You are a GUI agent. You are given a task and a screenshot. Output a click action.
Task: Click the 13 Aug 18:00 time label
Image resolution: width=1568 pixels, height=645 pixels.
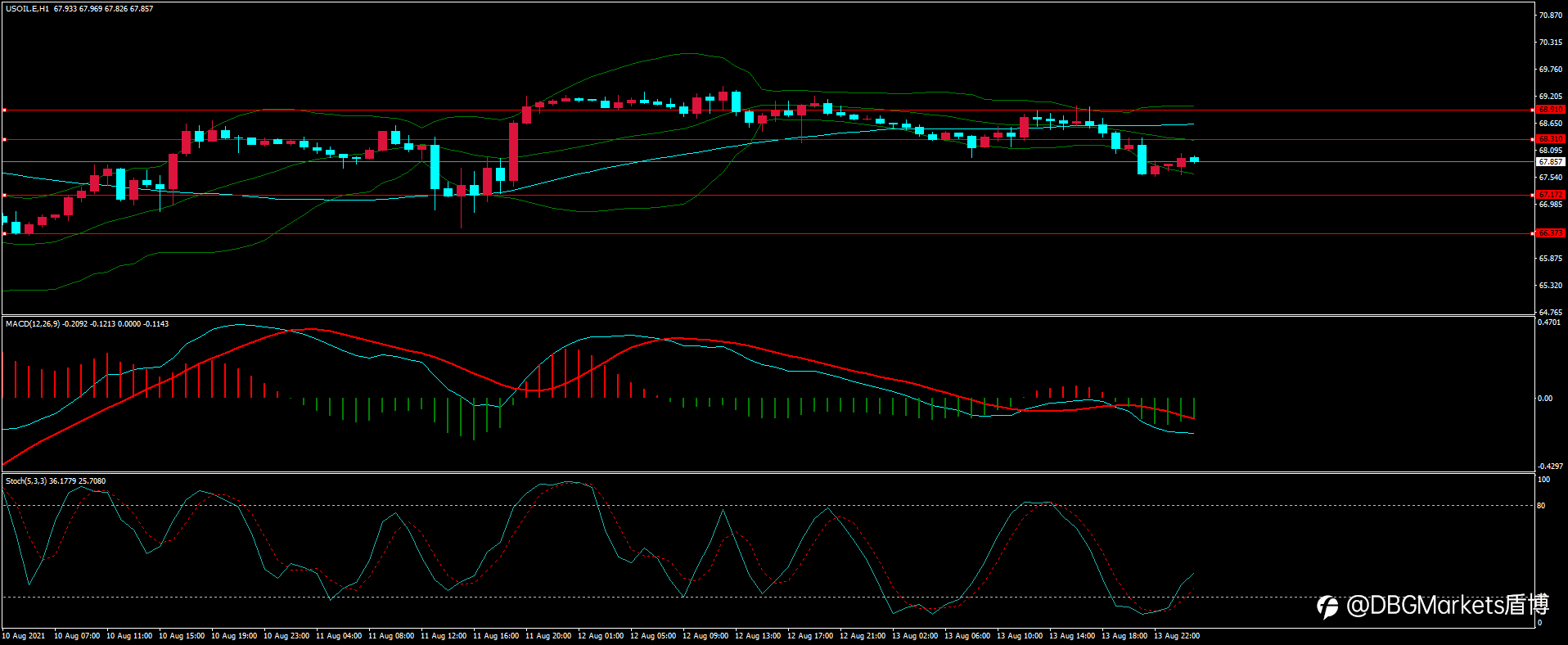1124,636
